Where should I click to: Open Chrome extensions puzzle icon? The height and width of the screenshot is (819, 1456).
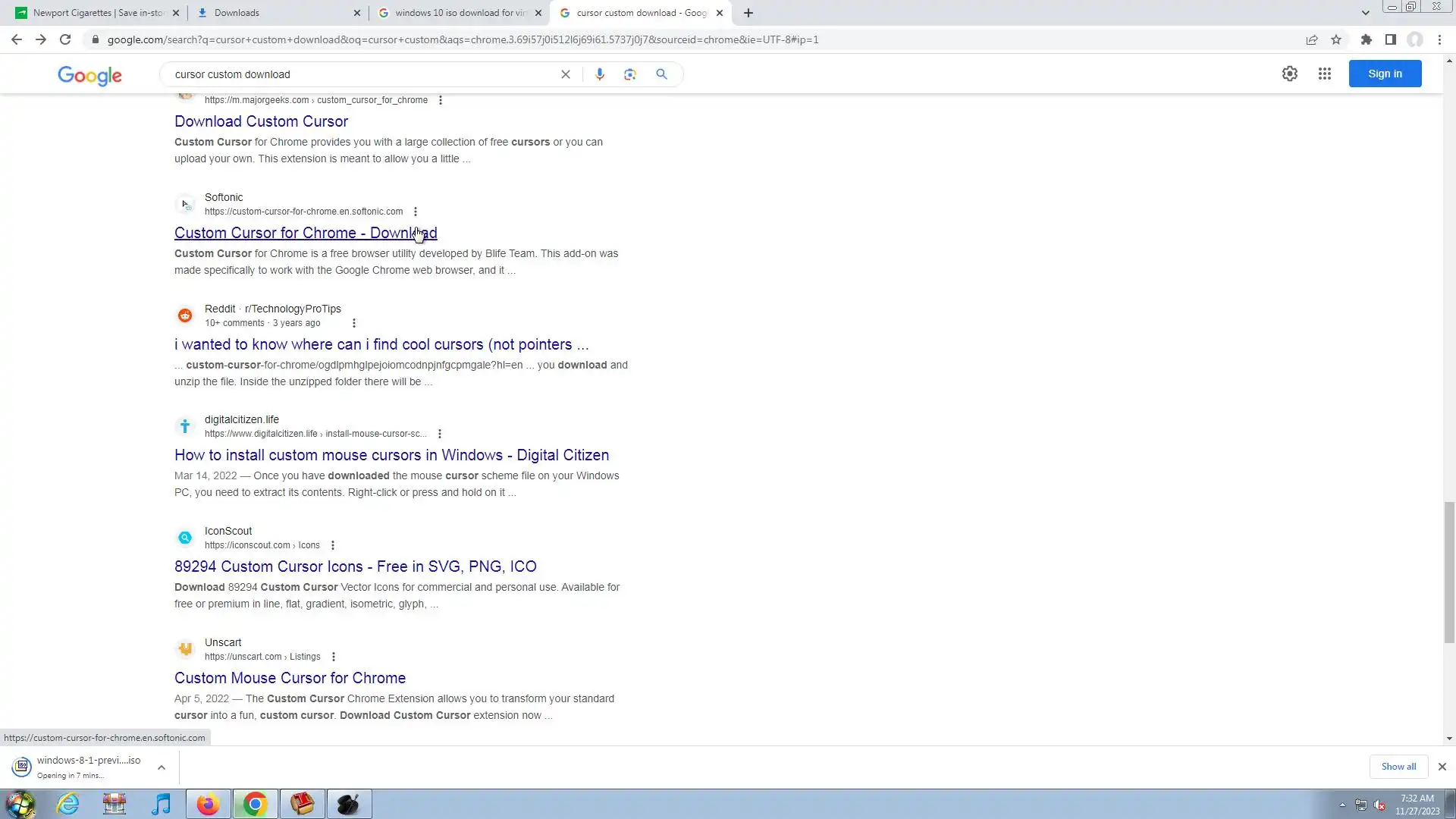(x=1366, y=39)
